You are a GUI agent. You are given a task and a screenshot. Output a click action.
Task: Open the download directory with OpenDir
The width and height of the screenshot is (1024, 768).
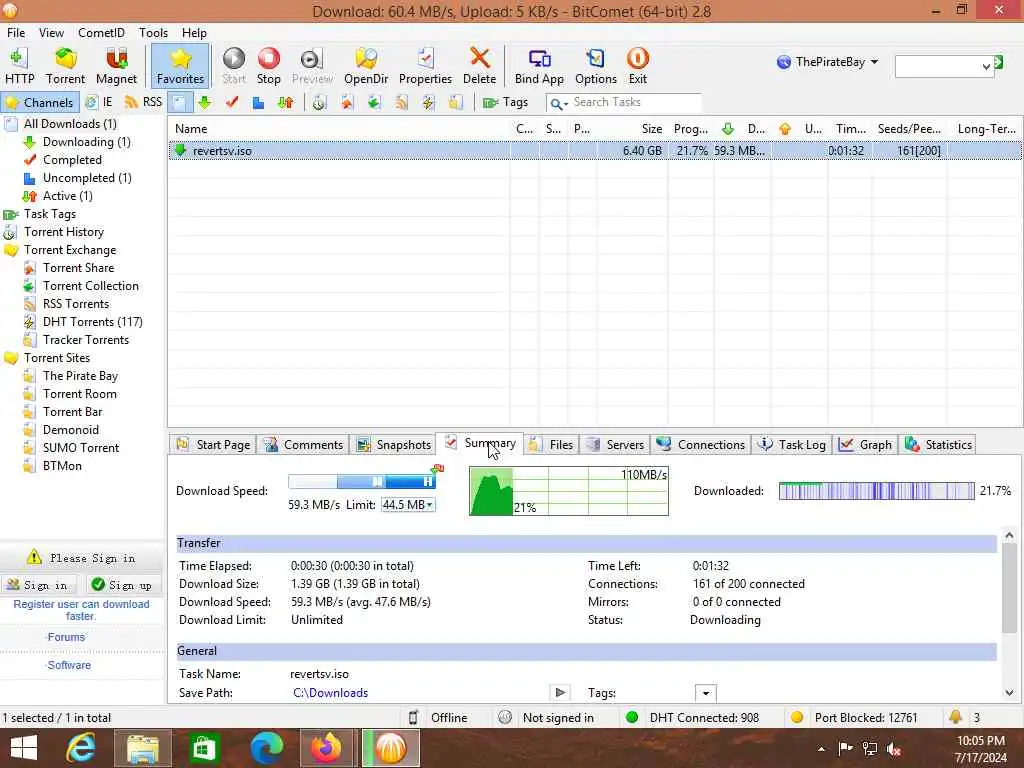(366, 66)
